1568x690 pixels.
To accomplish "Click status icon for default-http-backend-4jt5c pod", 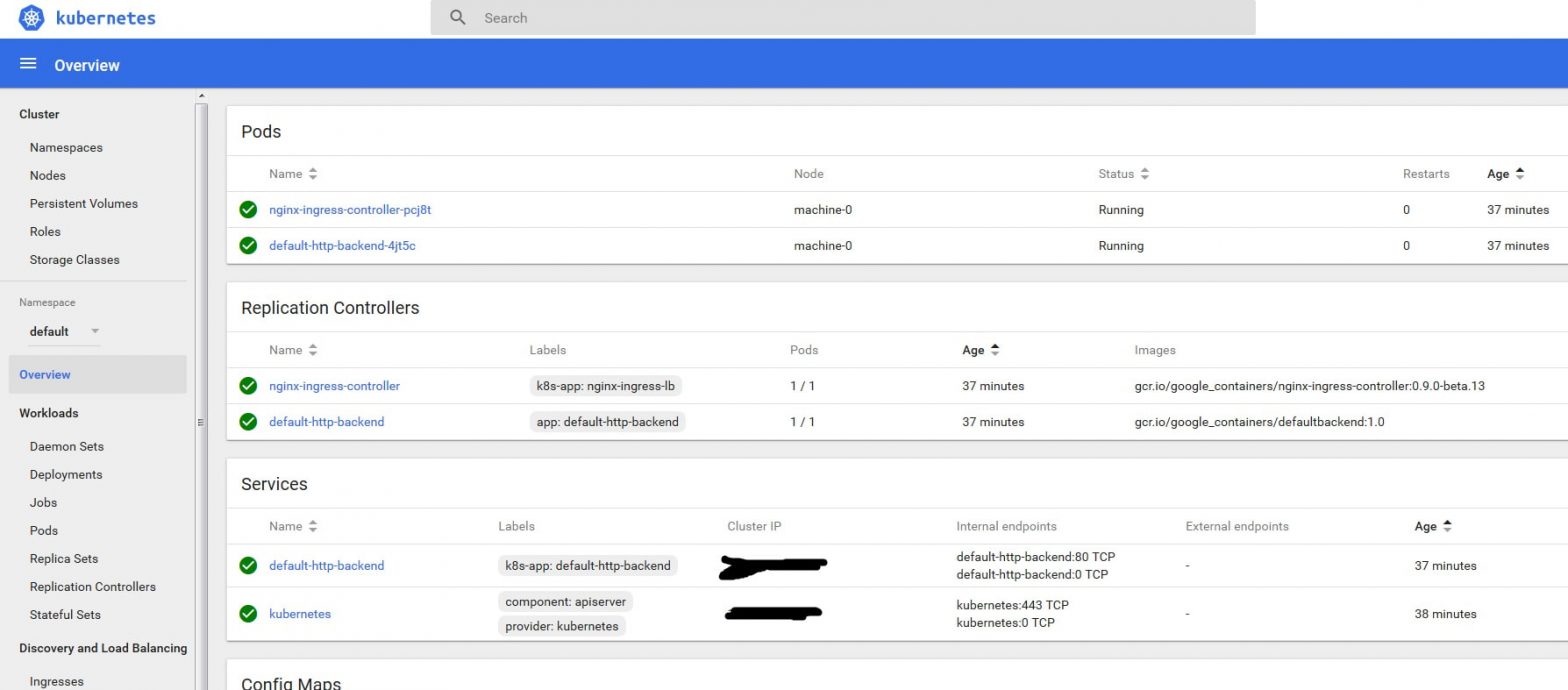I will point(248,246).
